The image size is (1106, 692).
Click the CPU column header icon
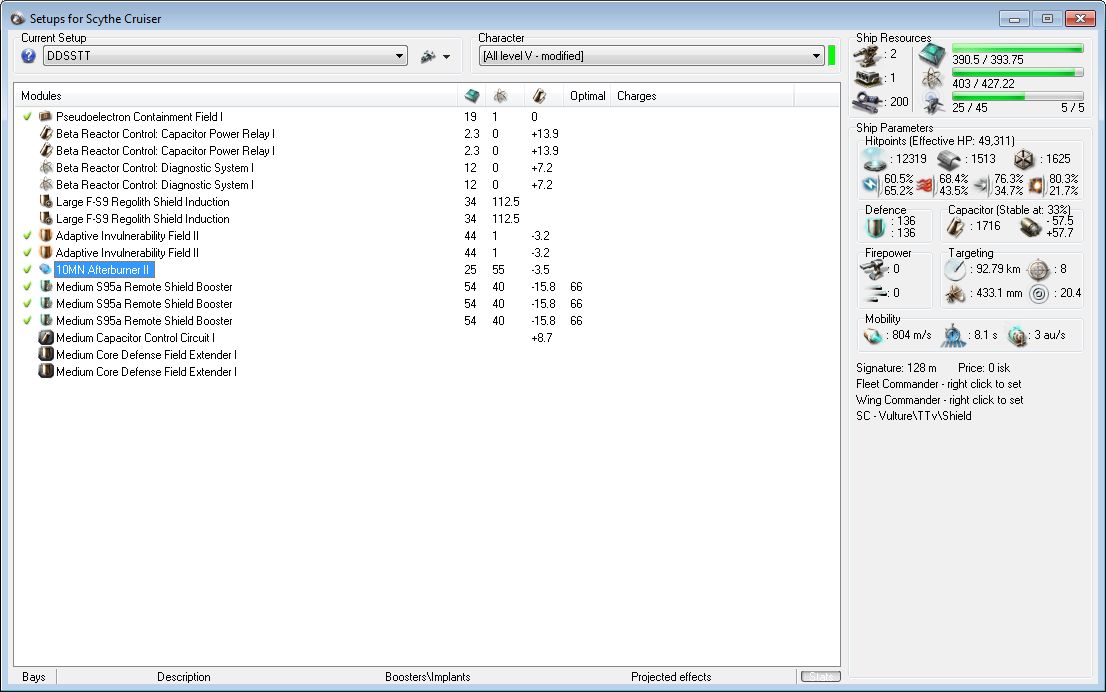[x=472, y=95]
